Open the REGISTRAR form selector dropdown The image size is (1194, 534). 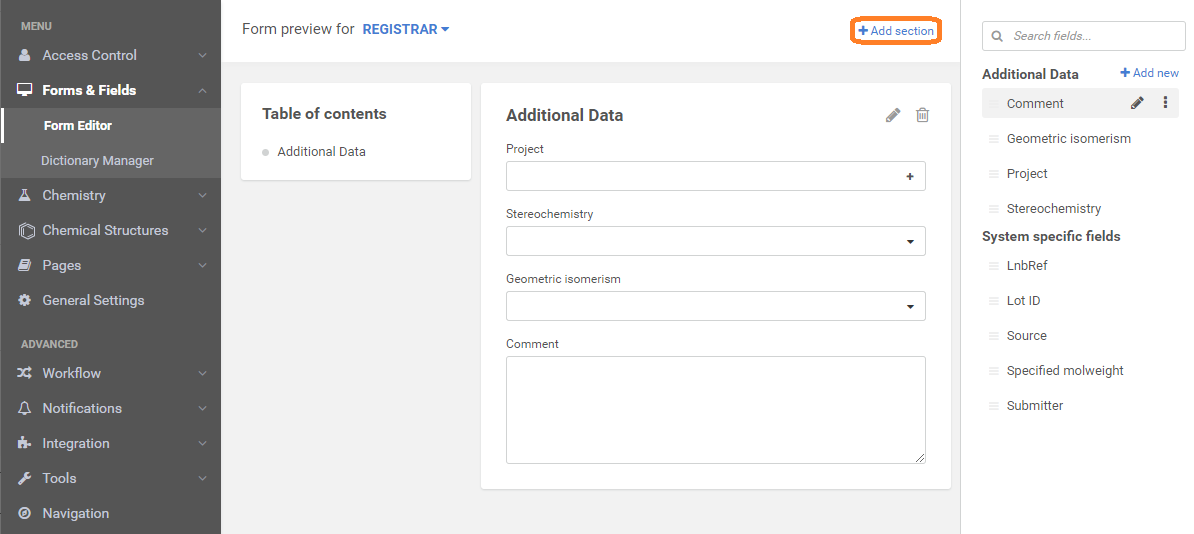tap(406, 29)
